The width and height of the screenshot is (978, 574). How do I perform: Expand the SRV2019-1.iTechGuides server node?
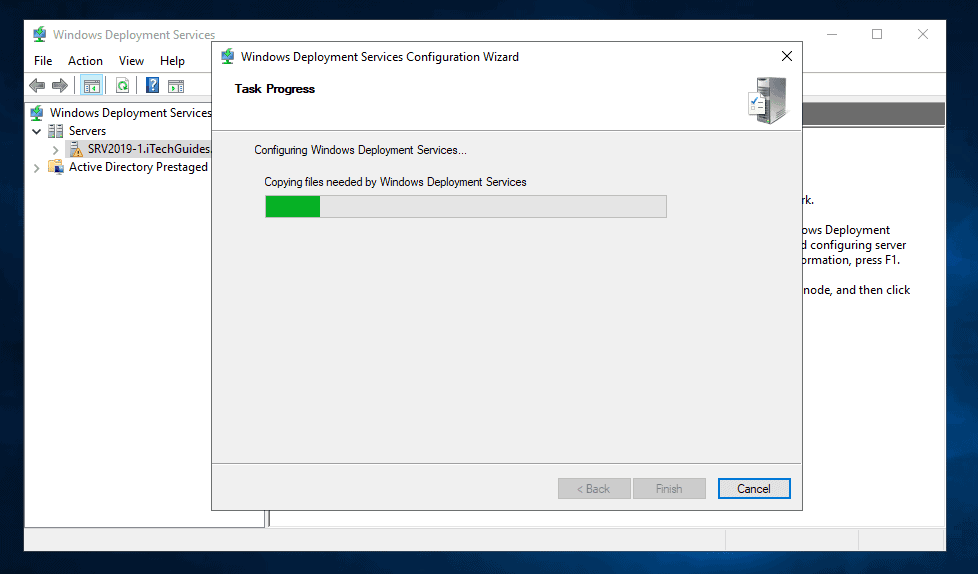click(x=55, y=149)
